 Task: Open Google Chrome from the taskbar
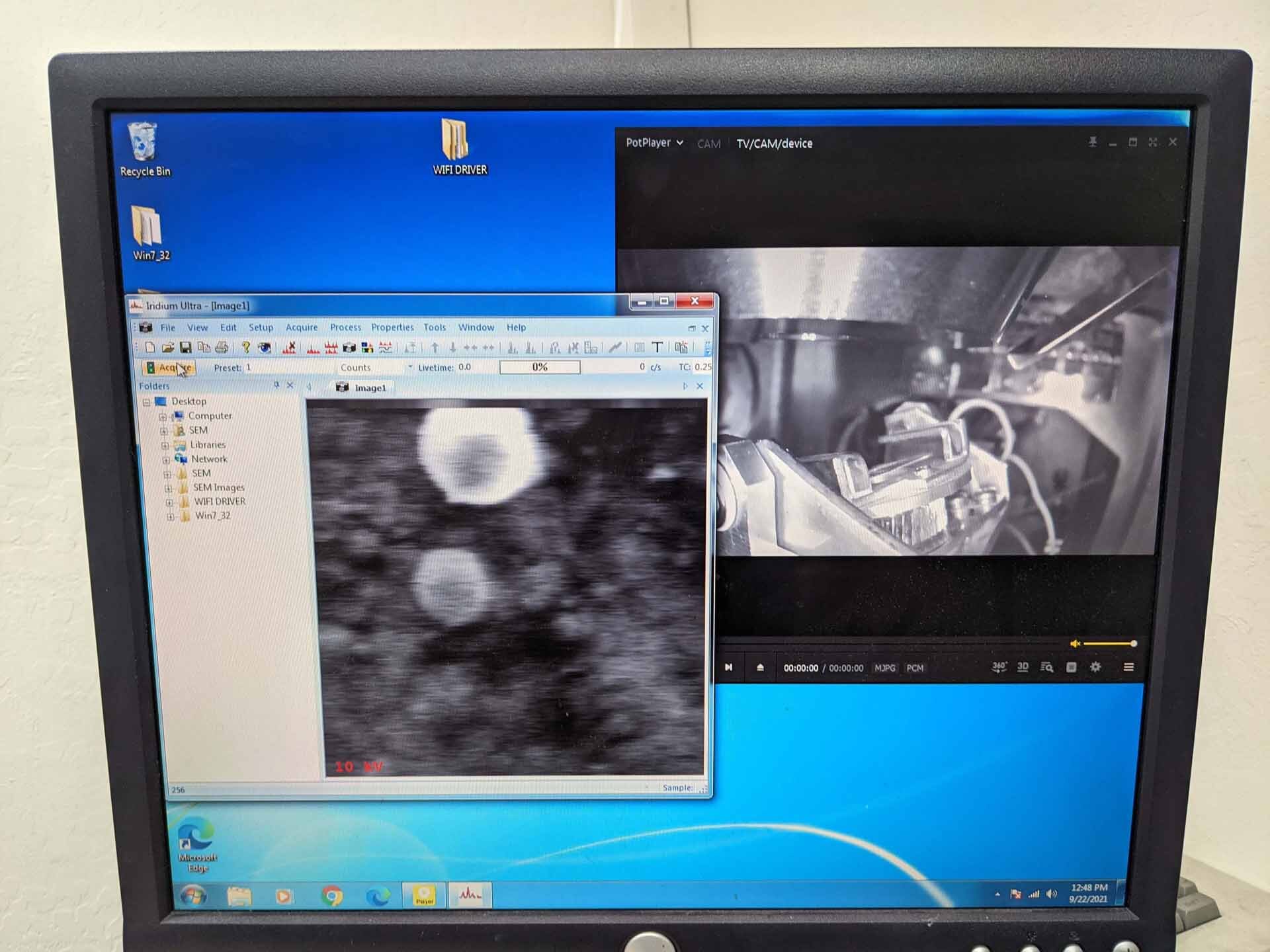(332, 896)
